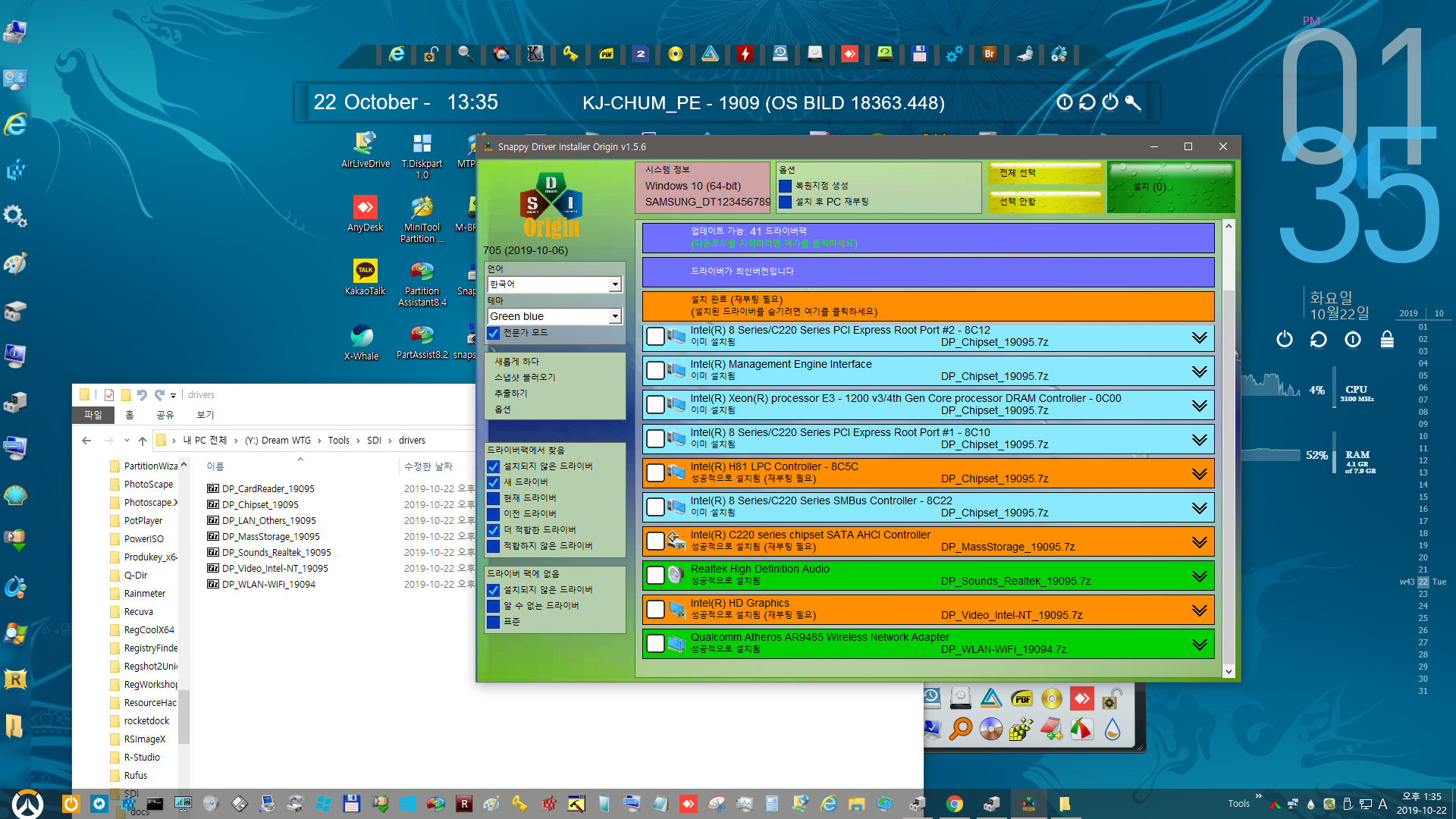Toggle current drivers filter (현재 드라이버)
The width and height of the screenshot is (1456, 819).
click(x=494, y=498)
